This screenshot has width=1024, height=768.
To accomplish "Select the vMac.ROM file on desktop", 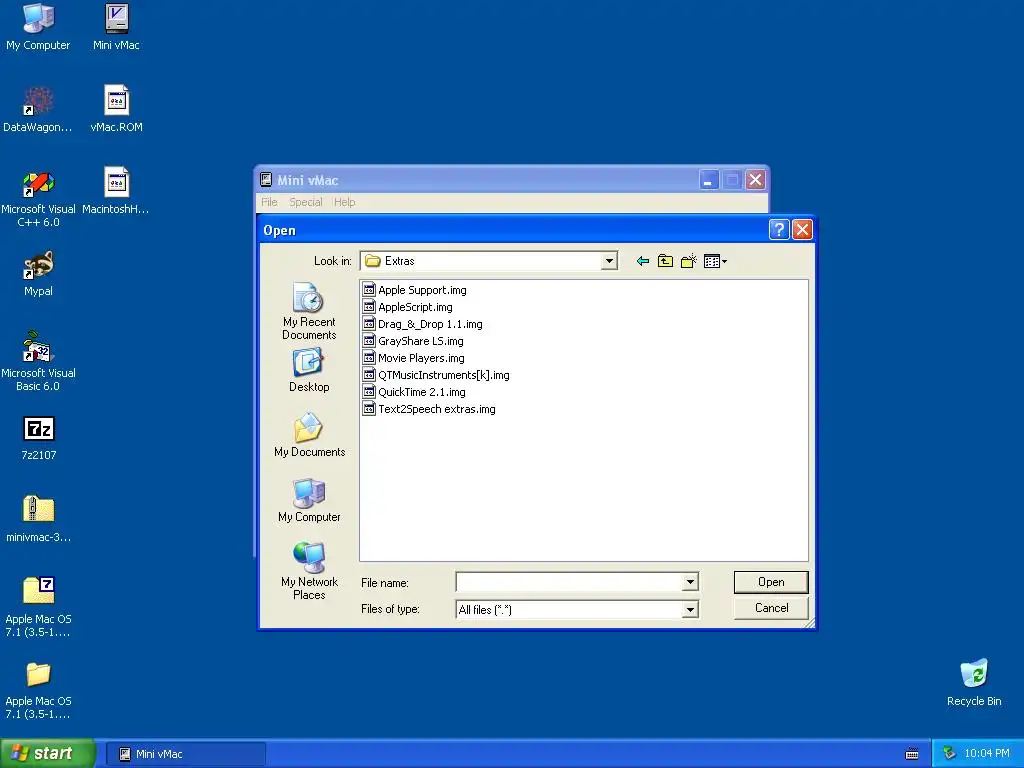I will pos(116,109).
